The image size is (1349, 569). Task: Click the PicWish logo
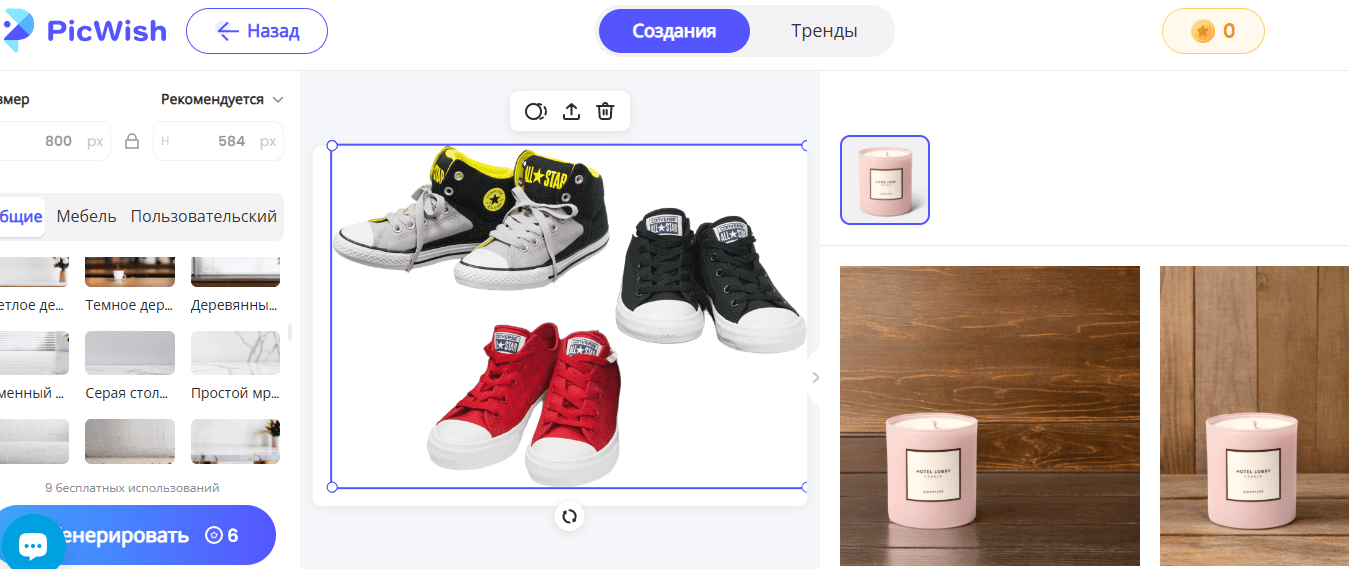click(x=84, y=31)
